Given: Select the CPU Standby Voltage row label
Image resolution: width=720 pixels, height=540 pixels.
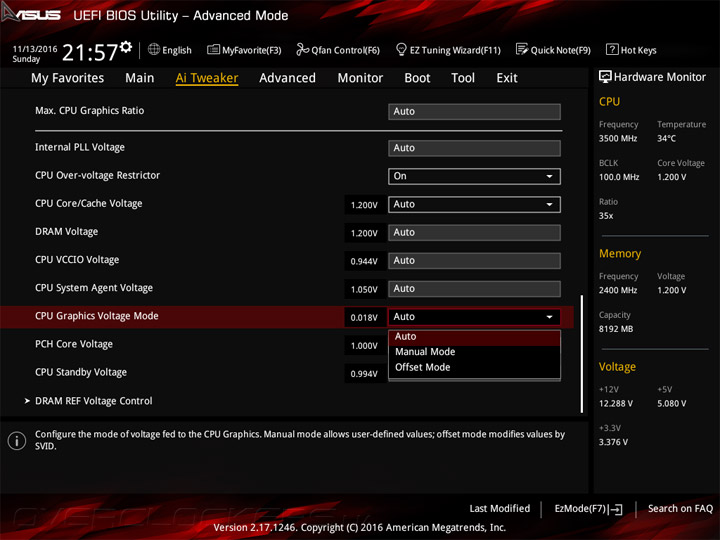Looking at the screenshot, I should point(81,372).
